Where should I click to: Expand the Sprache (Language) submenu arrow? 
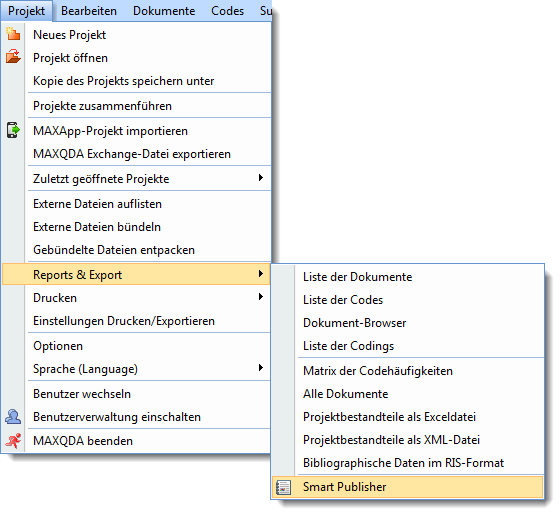(x=261, y=368)
